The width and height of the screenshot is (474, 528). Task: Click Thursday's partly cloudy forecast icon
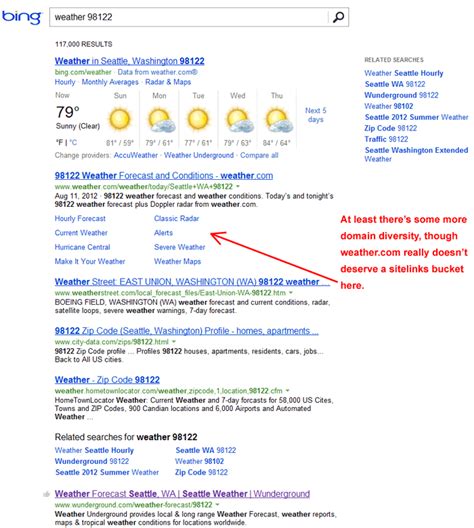pos(279,120)
